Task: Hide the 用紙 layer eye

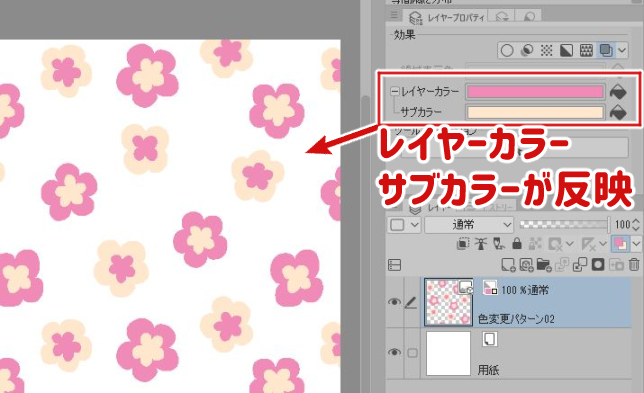Action: (394, 352)
